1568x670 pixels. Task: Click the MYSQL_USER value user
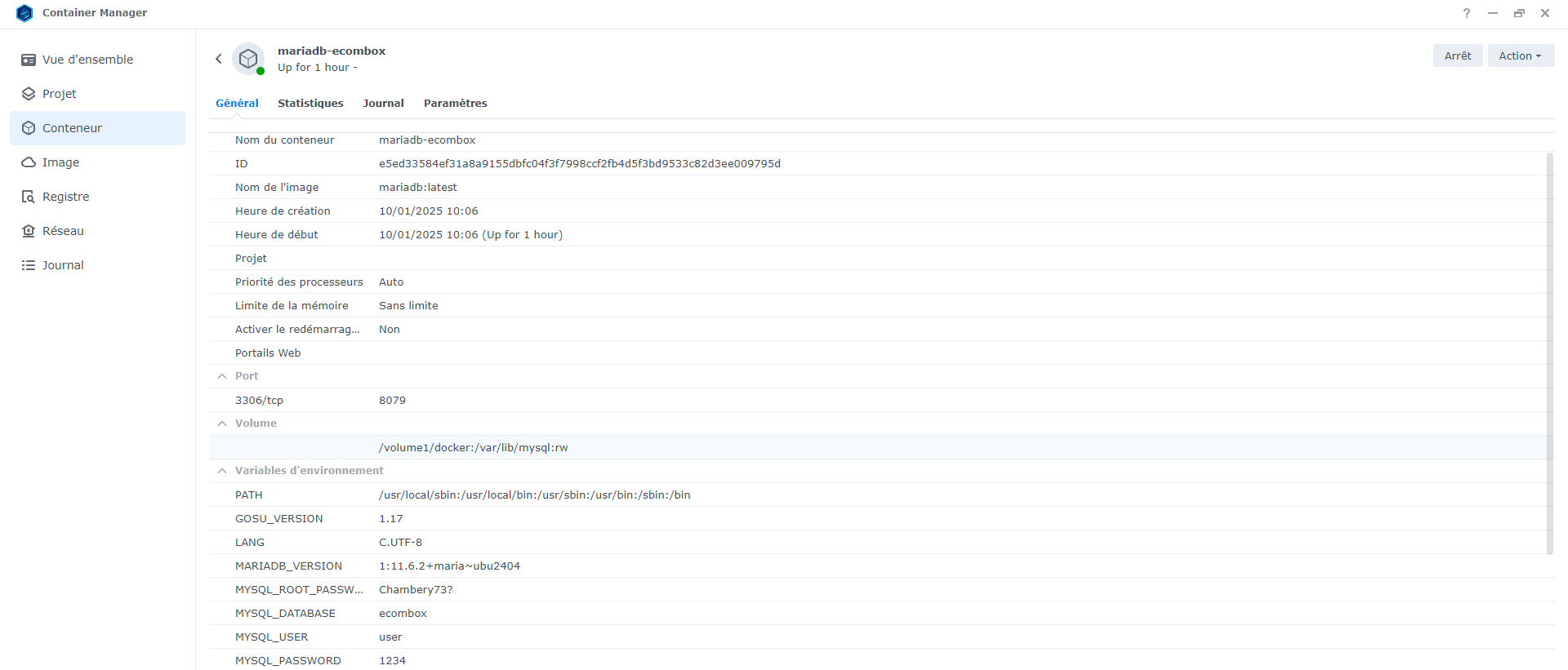[x=391, y=637]
